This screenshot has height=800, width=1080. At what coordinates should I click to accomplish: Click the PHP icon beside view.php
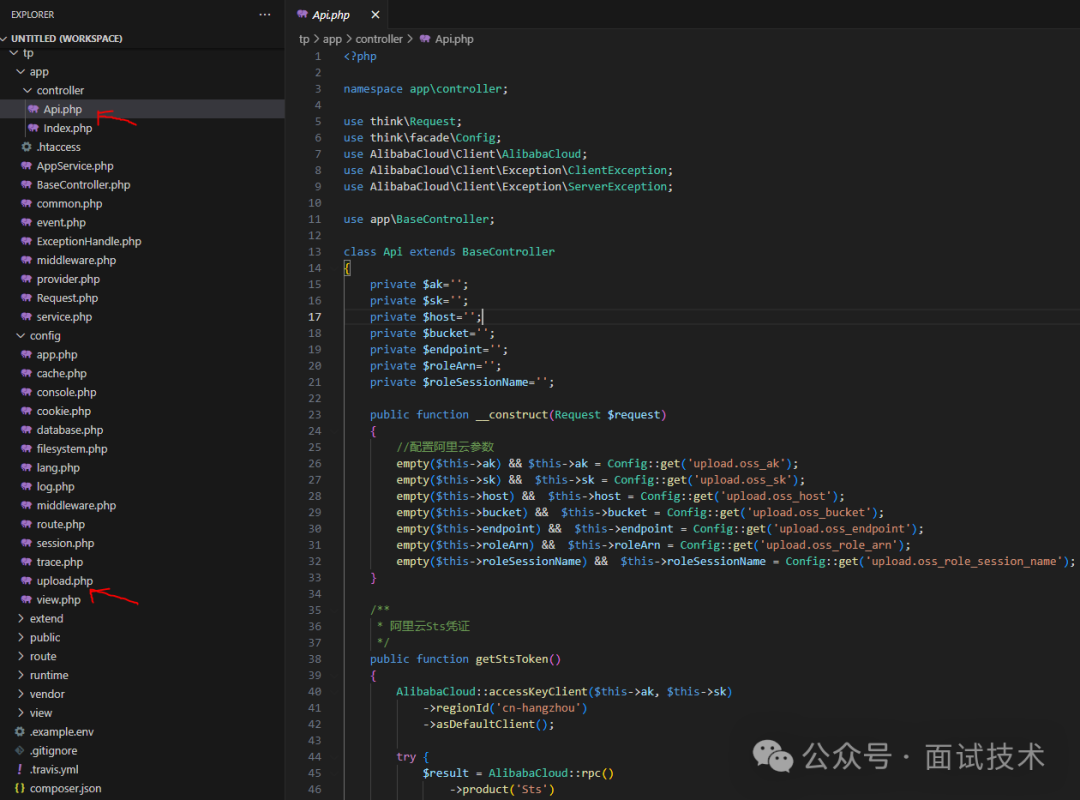coord(26,599)
